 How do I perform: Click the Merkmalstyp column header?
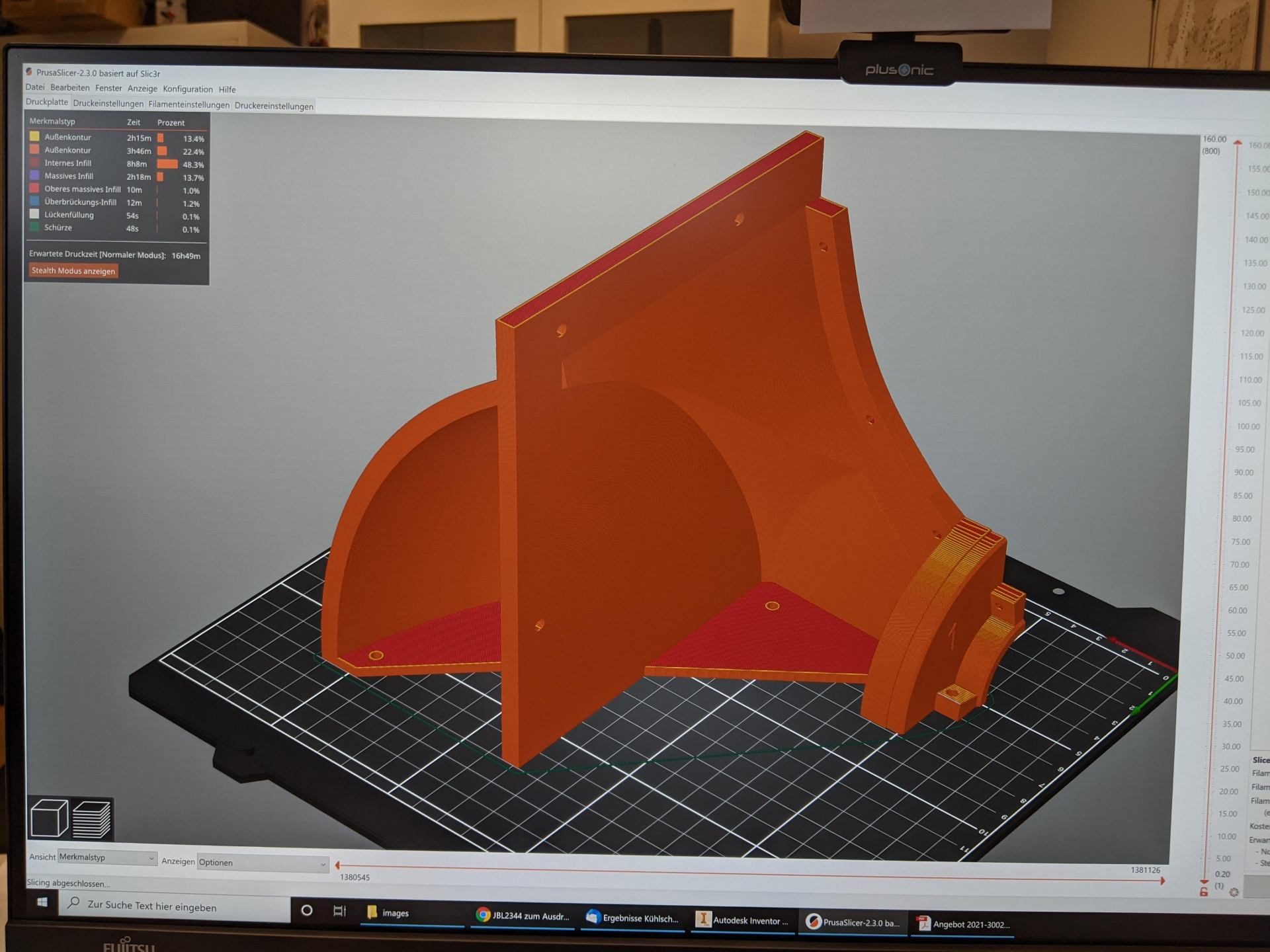pos(52,122)
